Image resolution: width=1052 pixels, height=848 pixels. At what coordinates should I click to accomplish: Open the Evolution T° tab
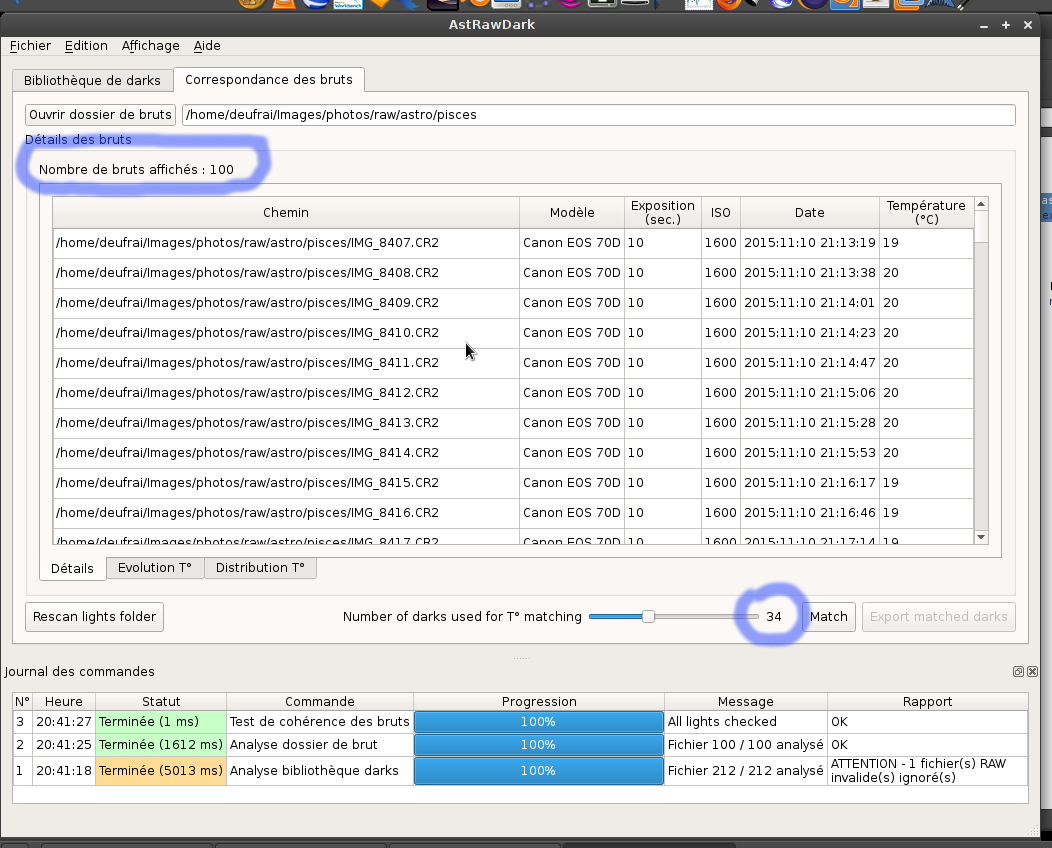click(x=155, y=568)
